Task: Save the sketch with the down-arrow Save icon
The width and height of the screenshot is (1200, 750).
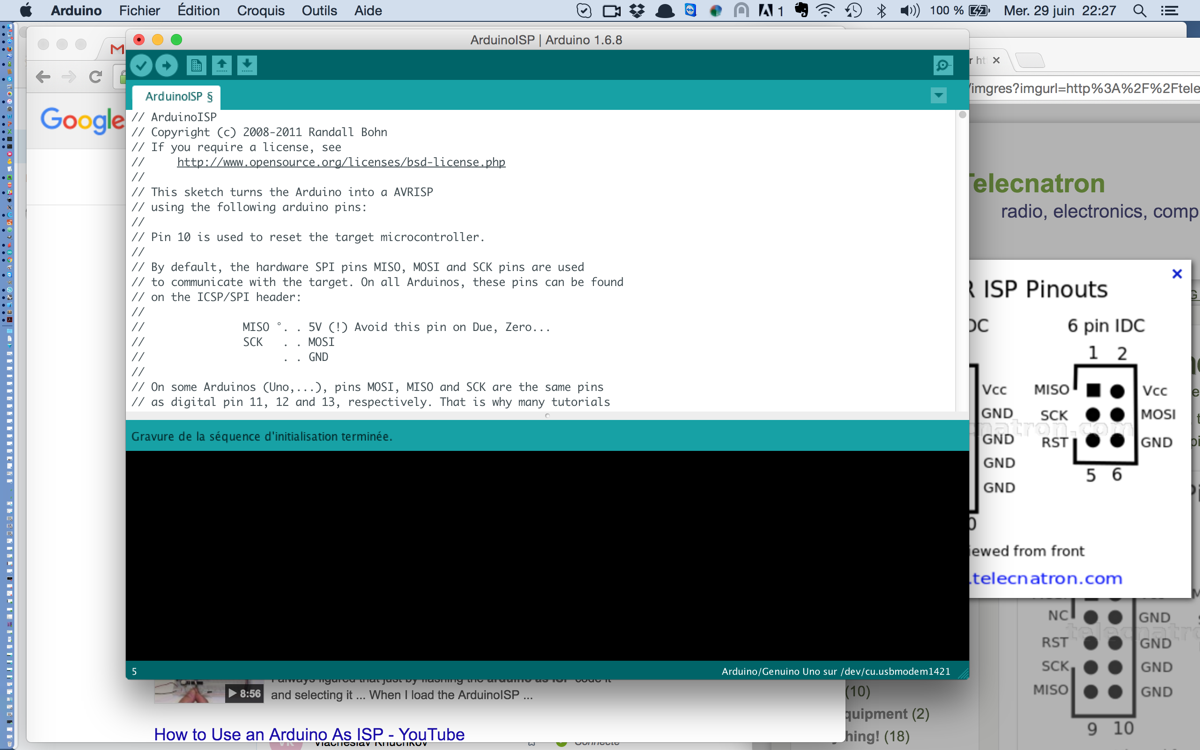Action: point(247,65)
